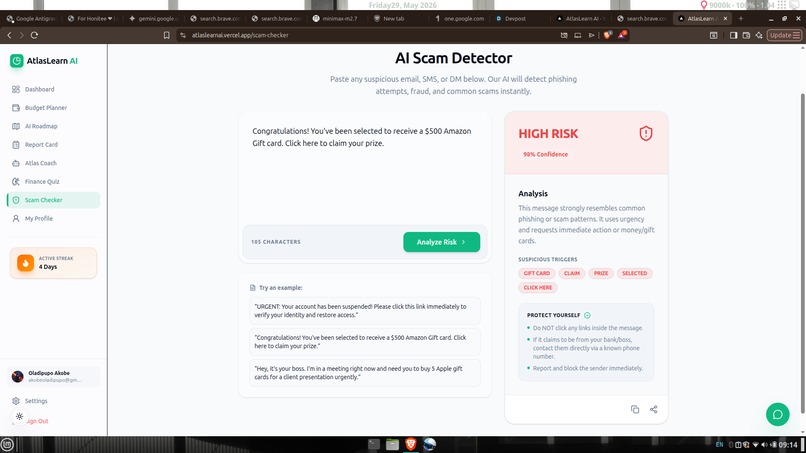Click the Analyze Risk button
This screenshot has width=806, height=453.
coord(442,242)
